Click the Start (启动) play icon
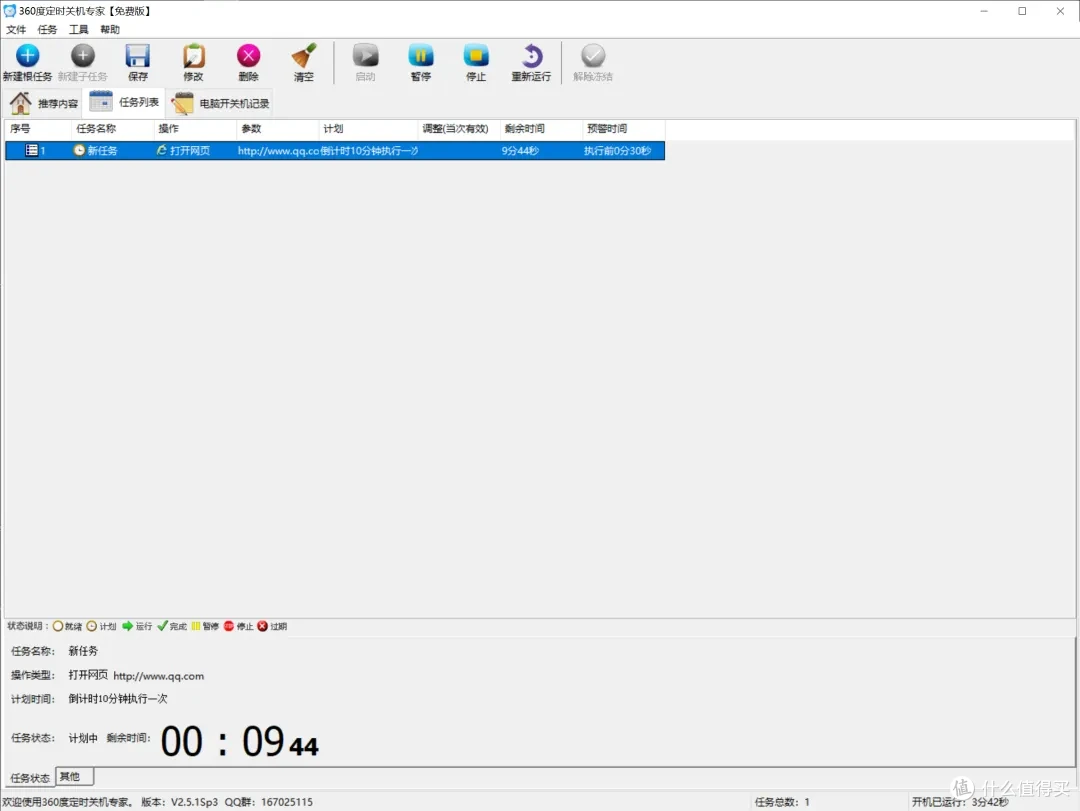Image resolution: width=1080 pixels, height=811 pixels. pyautogui.click(x=366, y=56)
